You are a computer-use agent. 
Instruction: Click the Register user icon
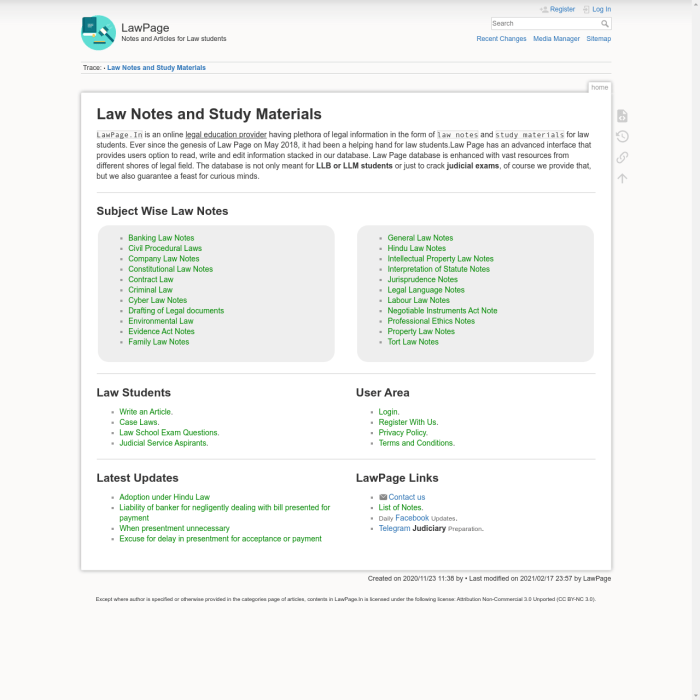click(544, 9)
